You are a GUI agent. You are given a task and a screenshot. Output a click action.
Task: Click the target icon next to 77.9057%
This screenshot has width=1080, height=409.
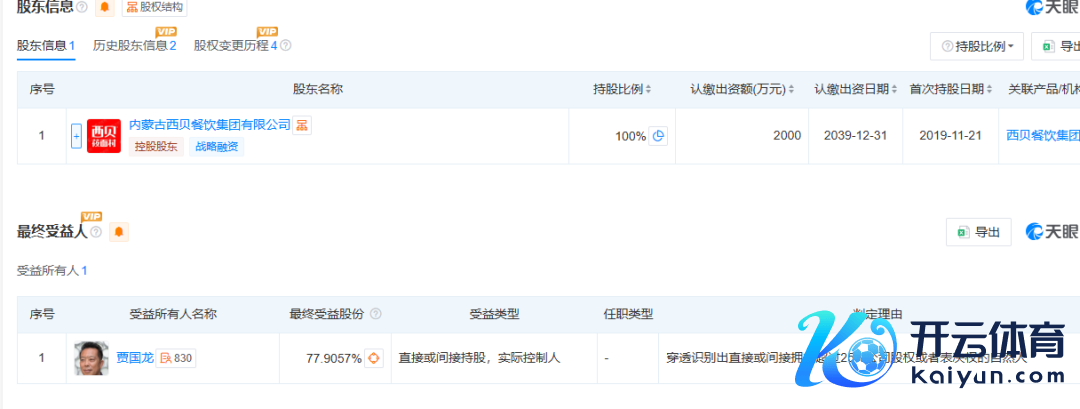point(374,357)
